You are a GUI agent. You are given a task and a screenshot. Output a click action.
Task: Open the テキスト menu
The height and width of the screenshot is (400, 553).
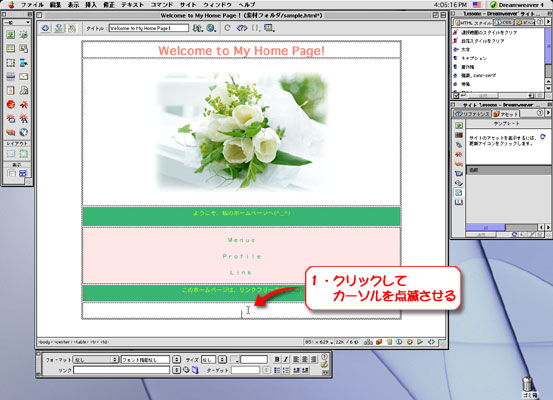(x=133, y=5)
